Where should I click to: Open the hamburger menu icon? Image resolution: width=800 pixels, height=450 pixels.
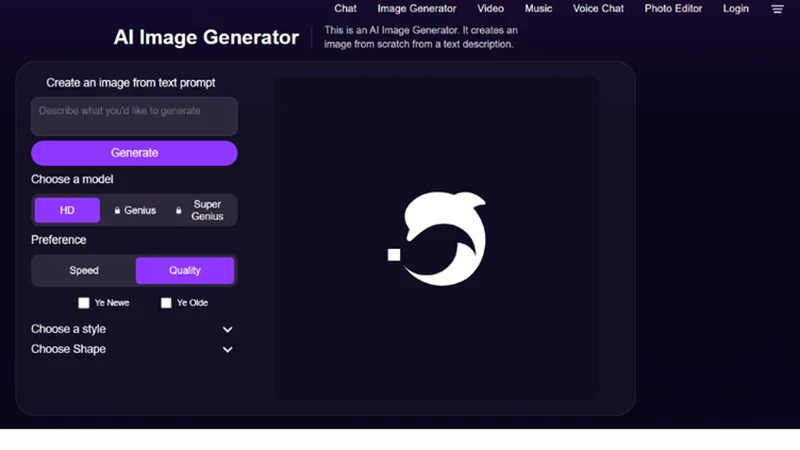777,9
